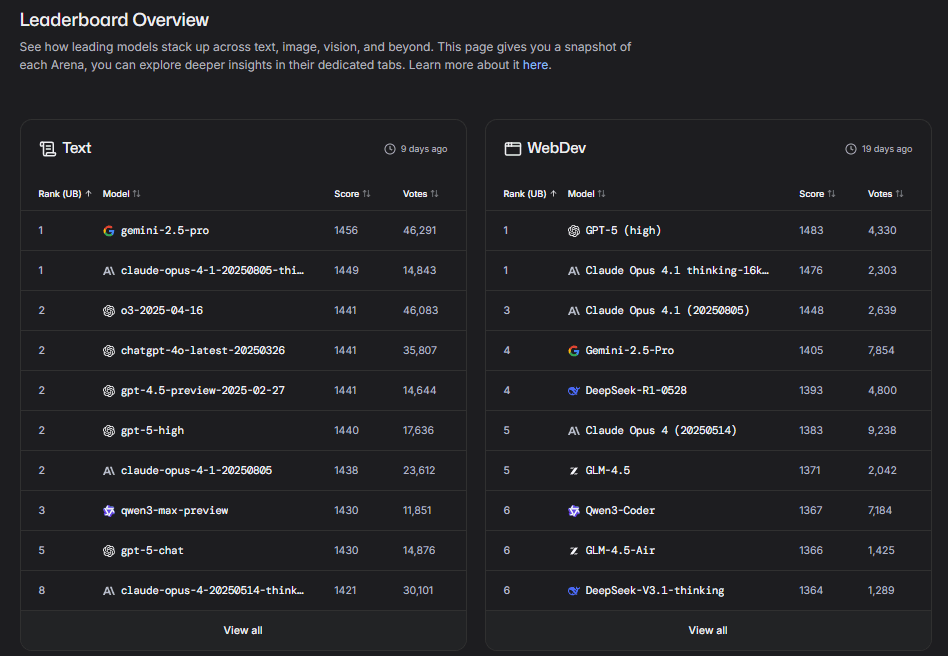Select the qwen3-max-preview model name
Image resolution: width=948 pixels, height=656 pixels.
pos(175,510)
